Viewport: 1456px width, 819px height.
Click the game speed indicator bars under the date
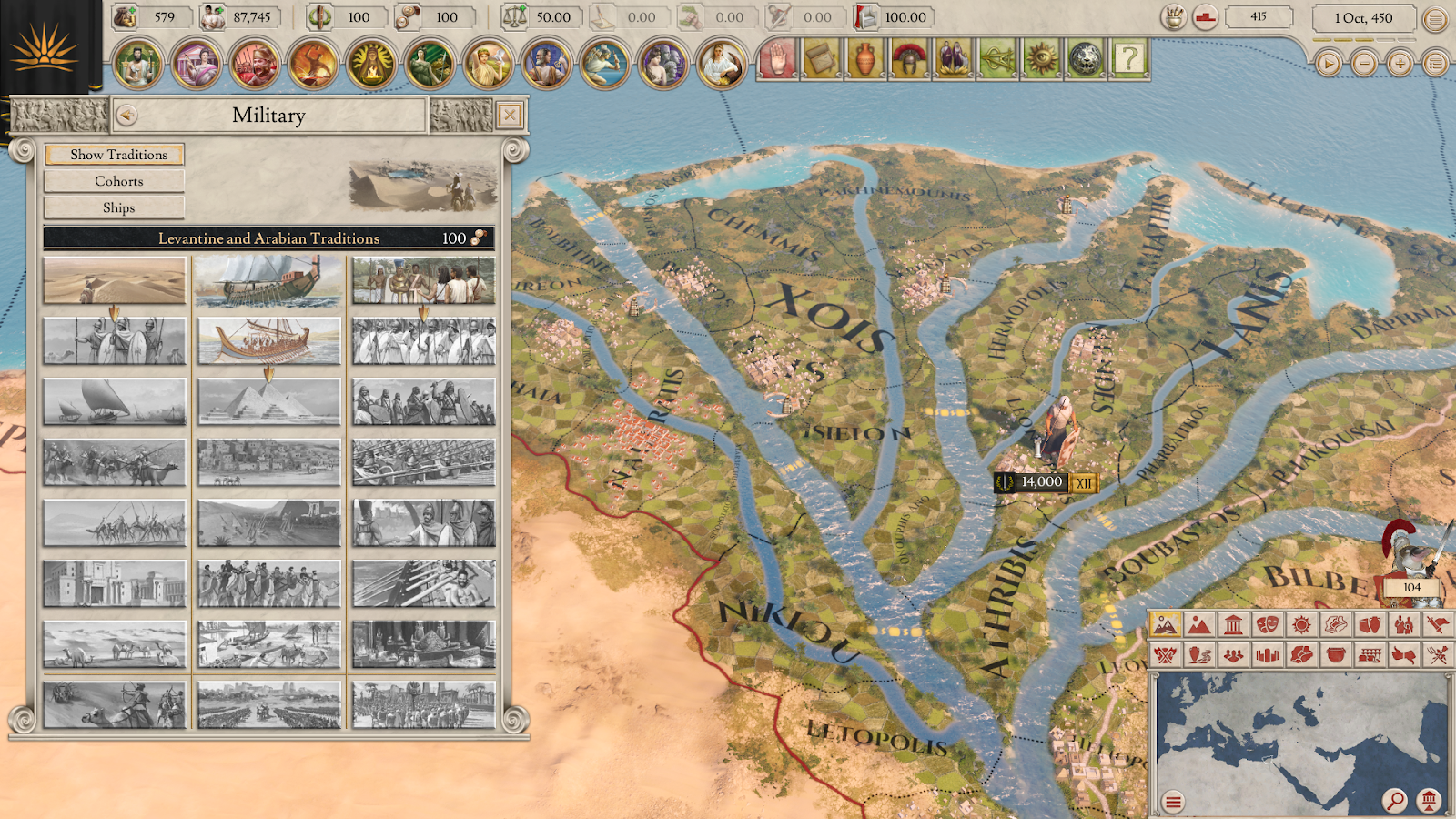click(x=1363, y=39)
